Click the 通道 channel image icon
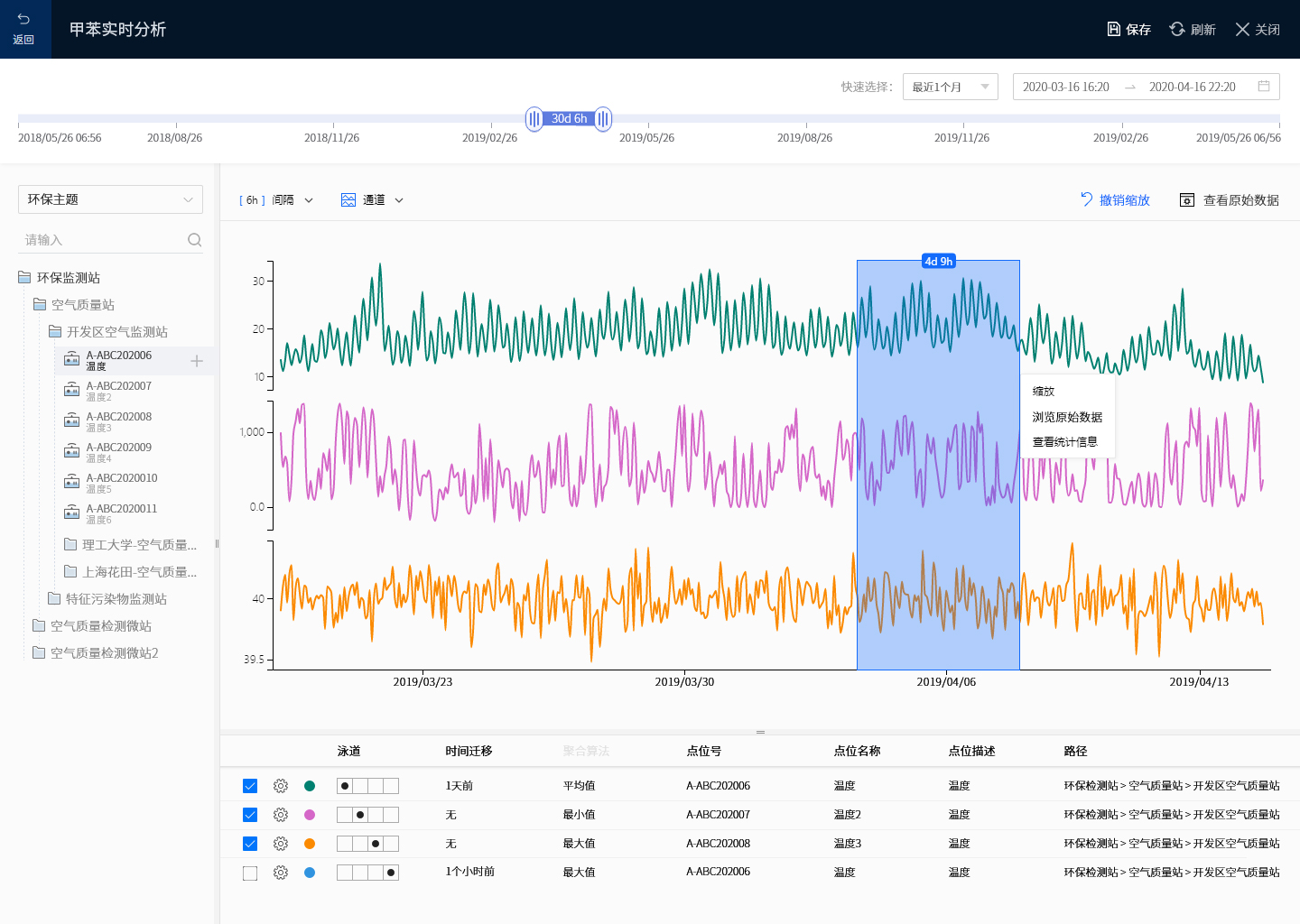 (x=348, y=199)
